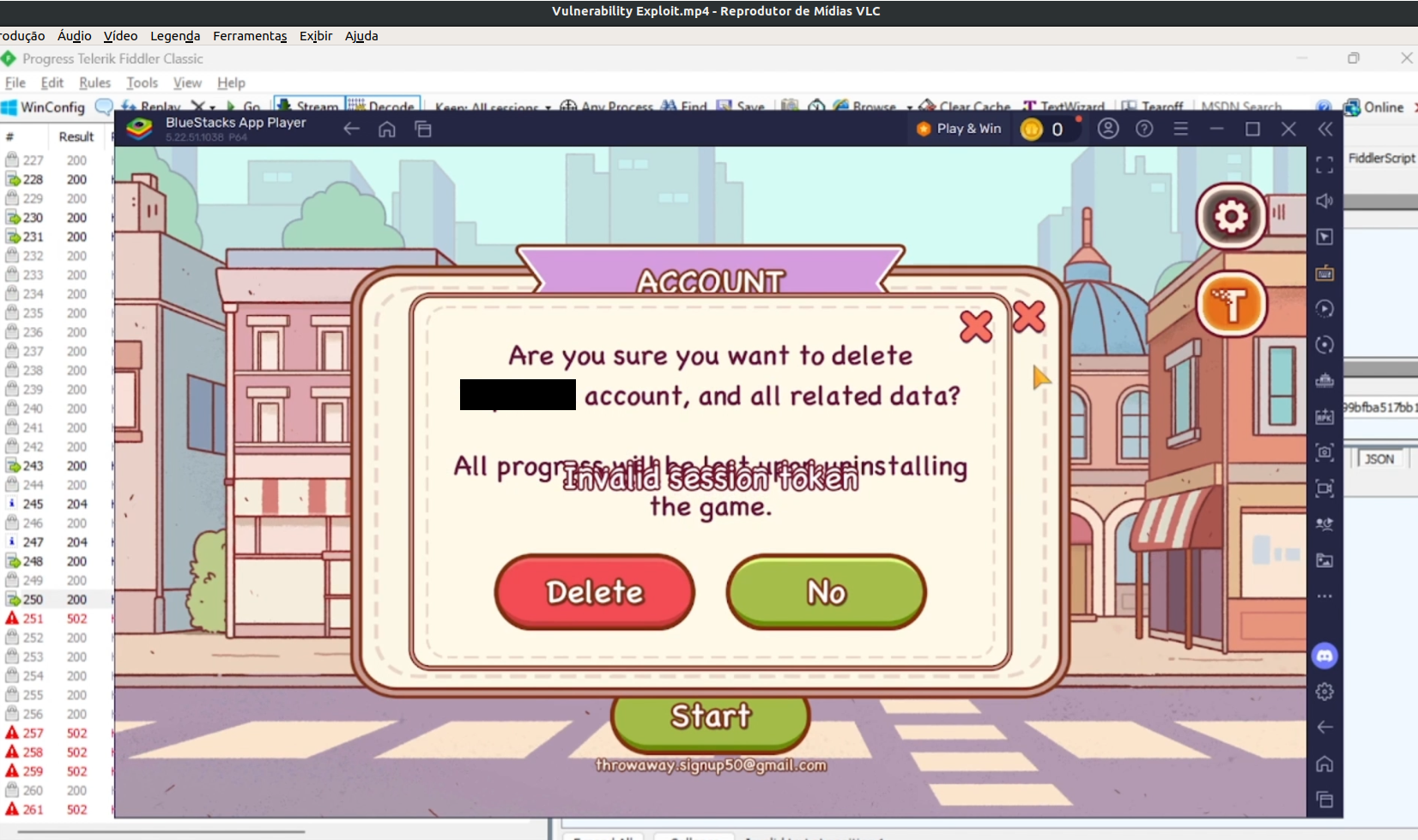1418x840 pixels.
Task: Open VLC Ferramentas menu
Action: pyautogui.click(x=250, y=35)
